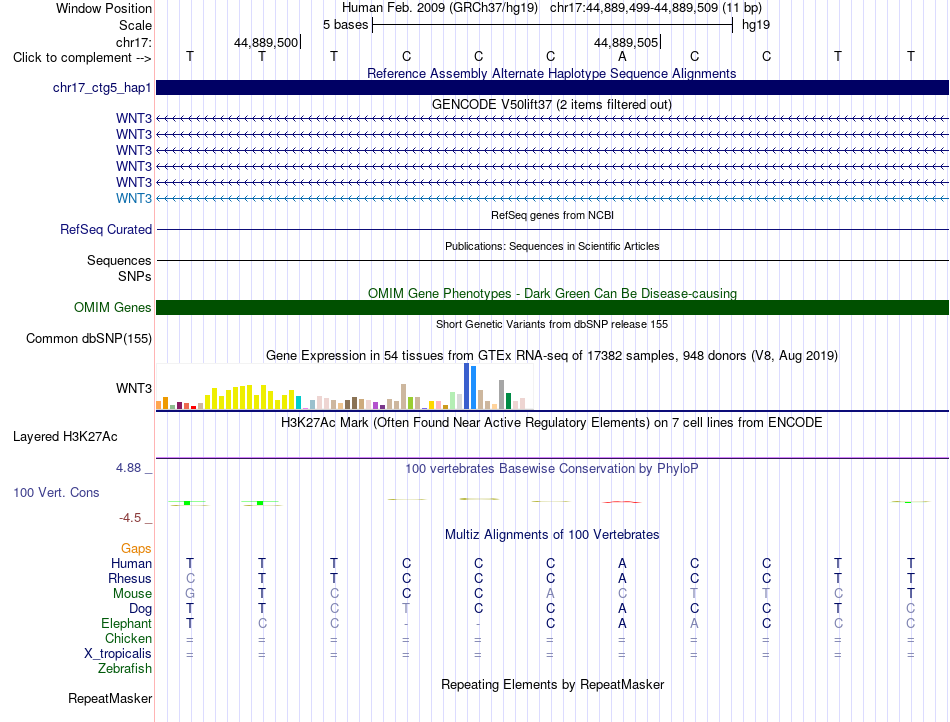The height and width of the screenshot is (722, 950).
Task: Click the tallest dark blue GTEx expression bar
Action: click(467, 386)
